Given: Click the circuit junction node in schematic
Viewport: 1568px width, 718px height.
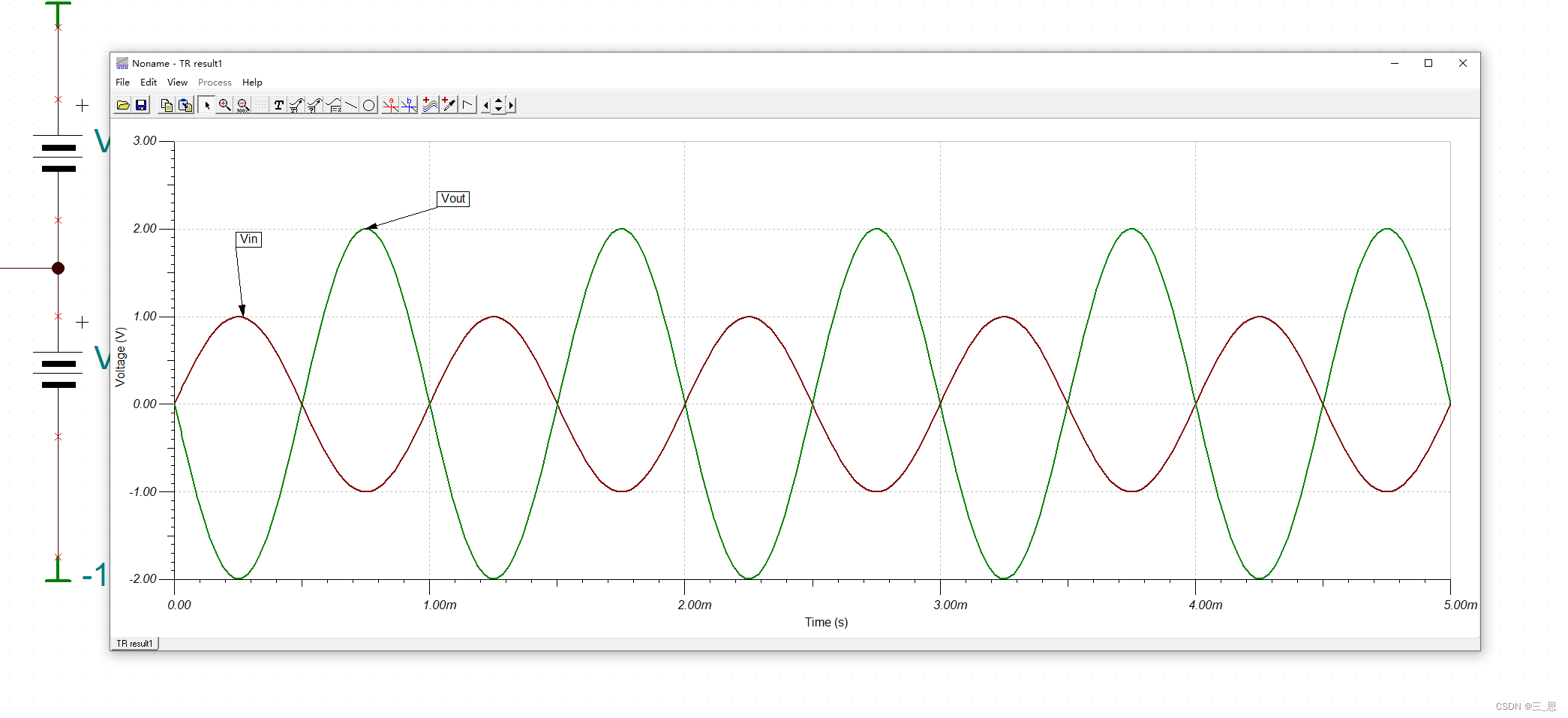Looking at the screenshot, I should pyautogui.click(x=58, y=268).
